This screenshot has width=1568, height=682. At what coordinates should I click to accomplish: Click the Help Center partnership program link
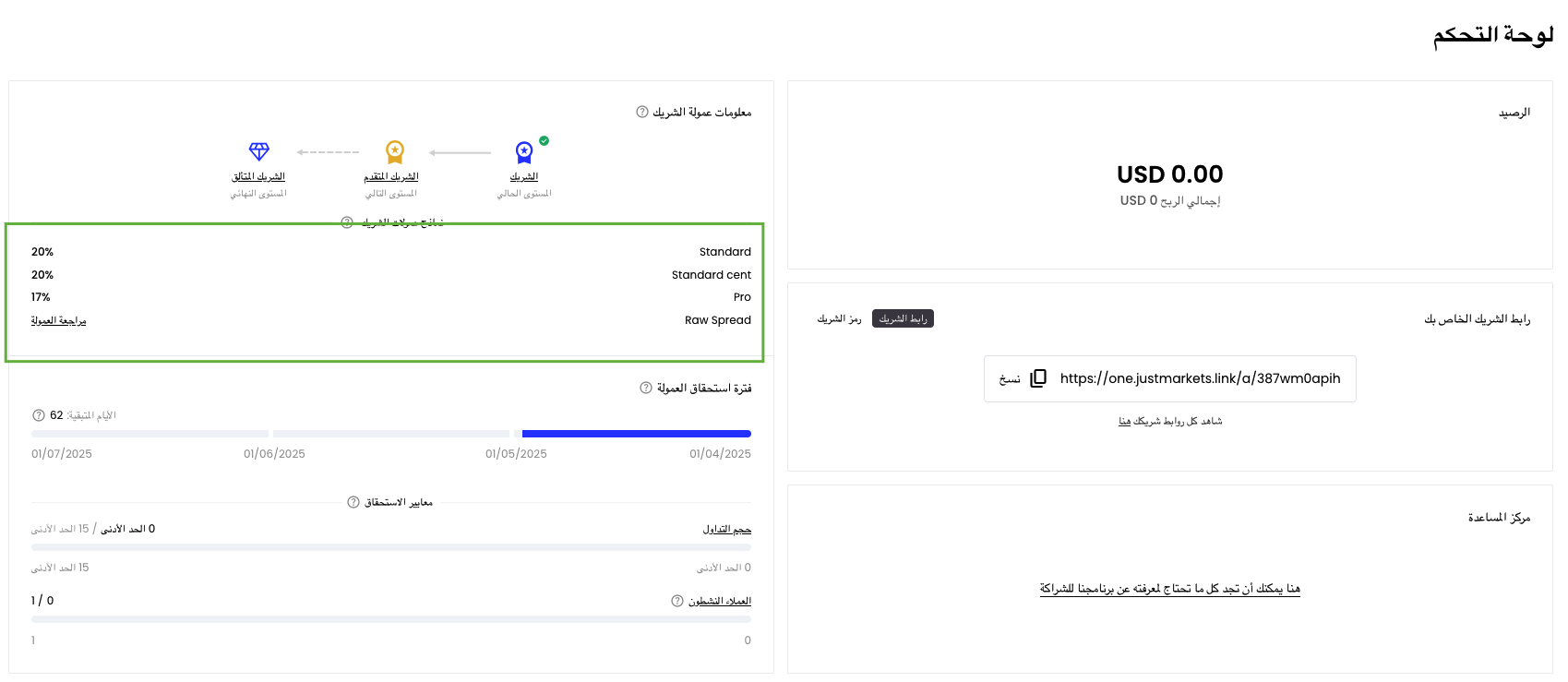[x=1169, y=588]
